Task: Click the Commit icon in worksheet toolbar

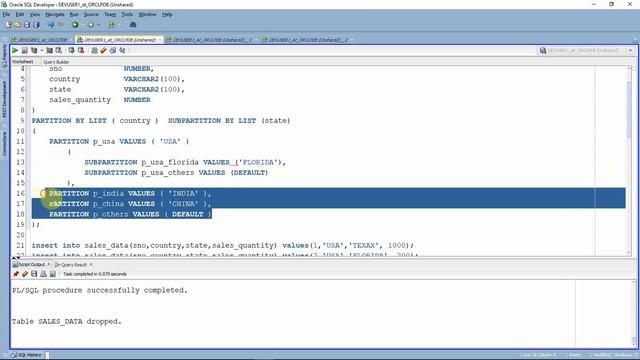Action: [x=71, y=51]
